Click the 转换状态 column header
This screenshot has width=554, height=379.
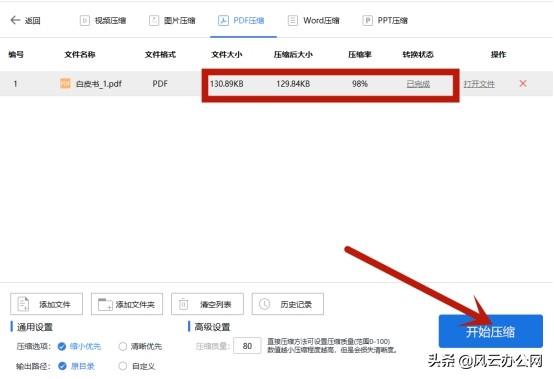418,54
